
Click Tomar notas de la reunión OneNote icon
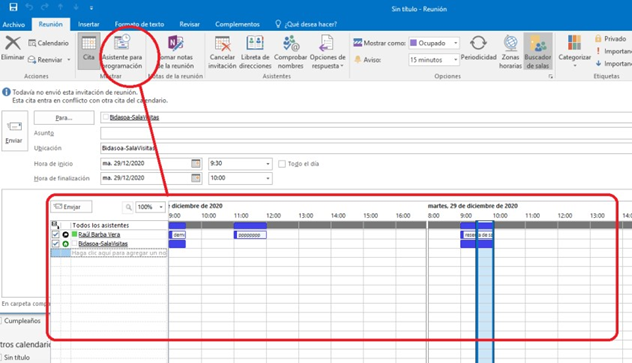tap(175, 43)
